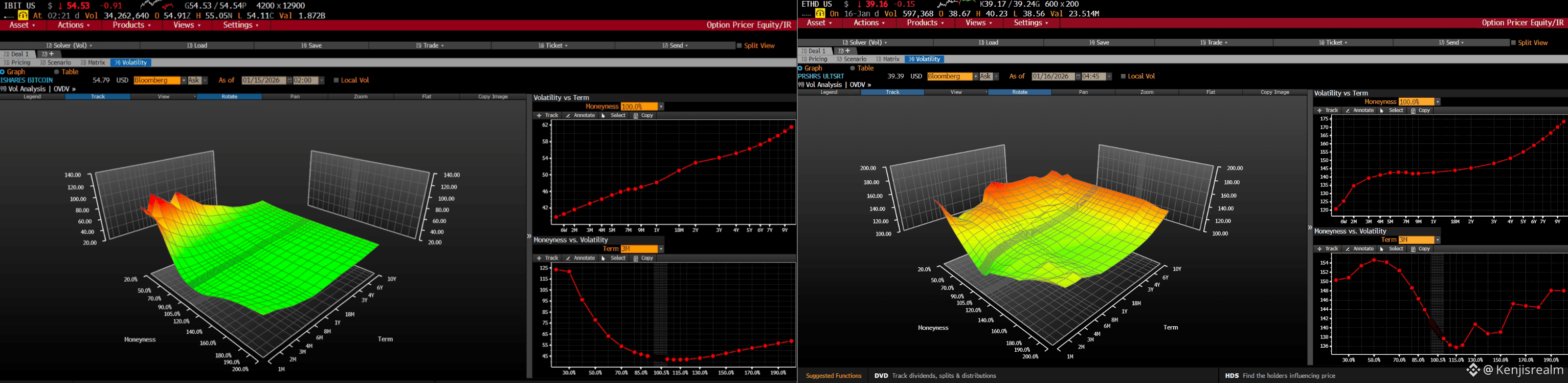Click Flat button above ETHD 3D surface

1210,92
